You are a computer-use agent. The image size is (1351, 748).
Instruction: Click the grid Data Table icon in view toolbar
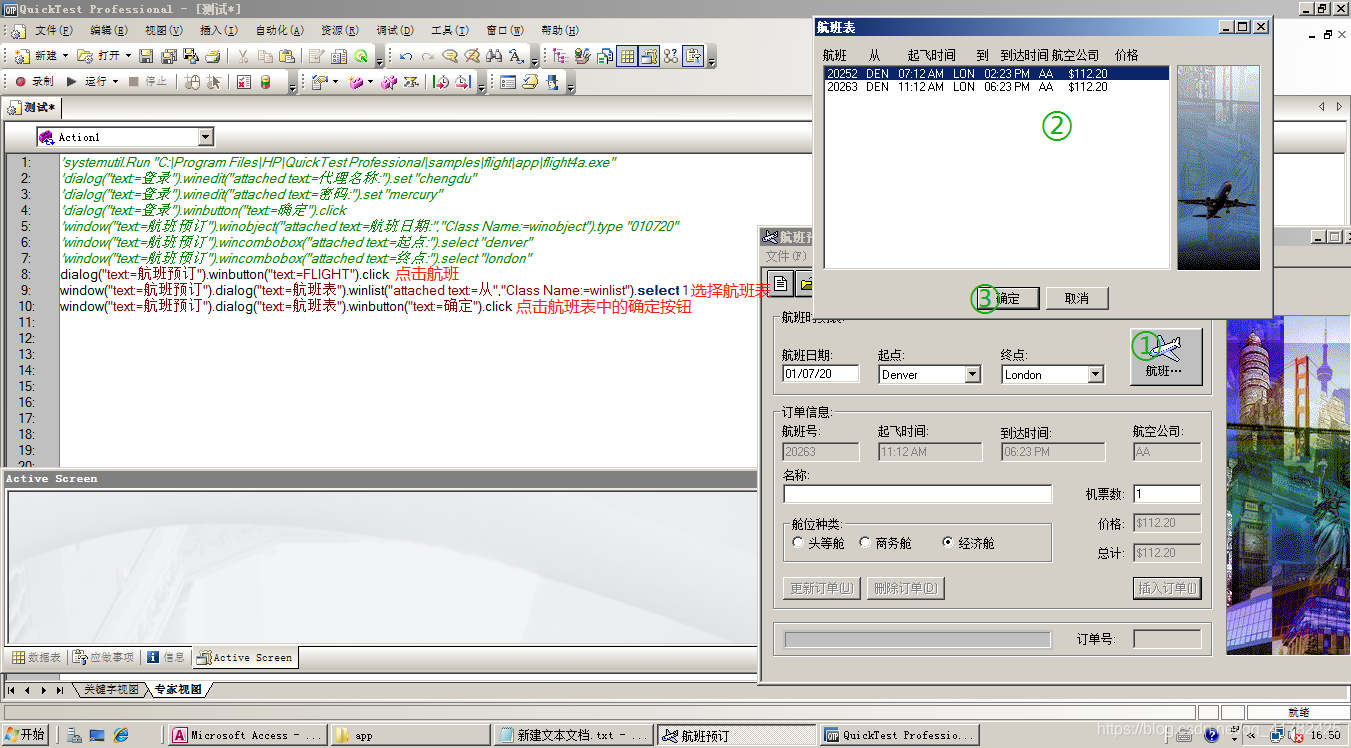[627, 56]
